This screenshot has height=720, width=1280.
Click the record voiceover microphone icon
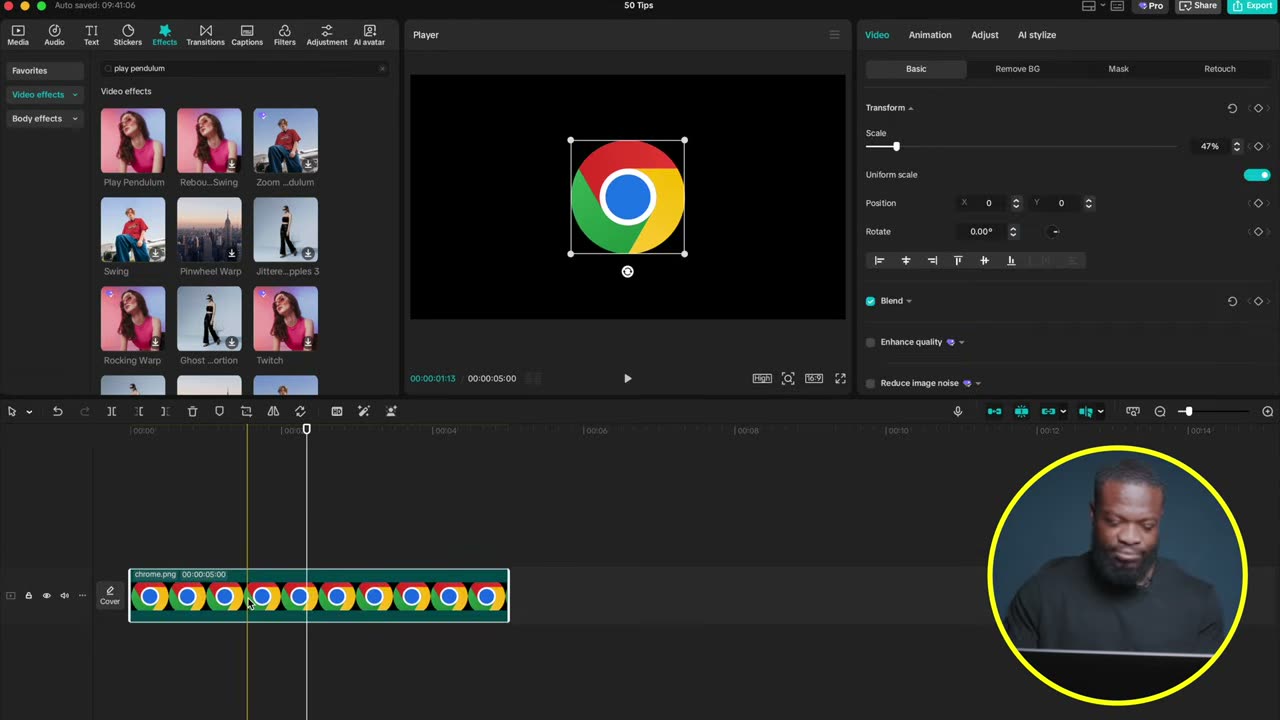pyautogui.click(x=957, y=411)
